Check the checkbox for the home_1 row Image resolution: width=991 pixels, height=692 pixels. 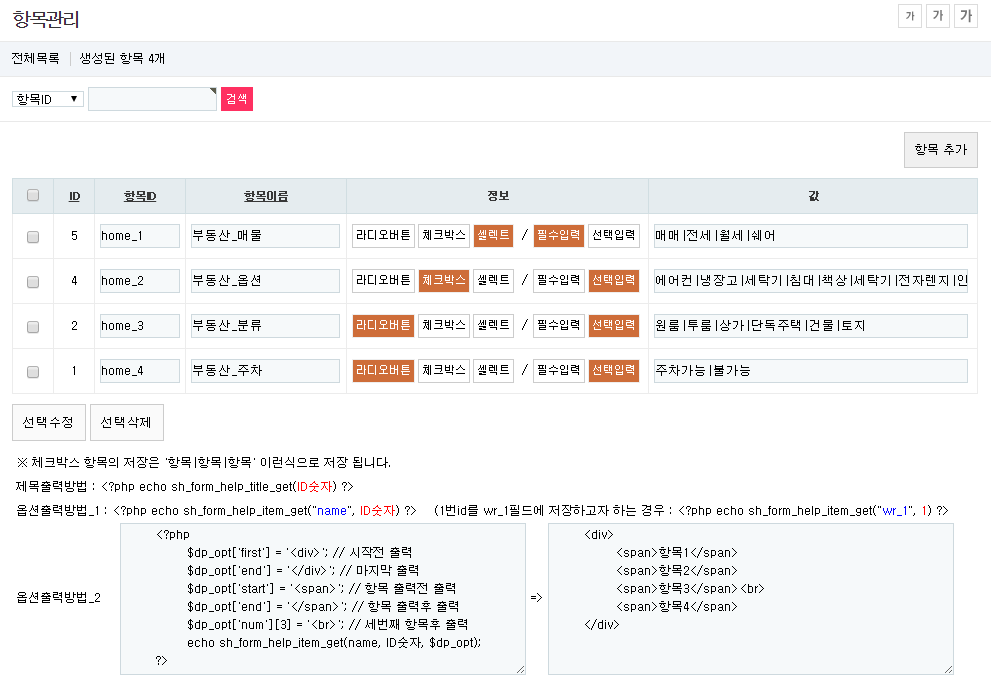(33, 237)
